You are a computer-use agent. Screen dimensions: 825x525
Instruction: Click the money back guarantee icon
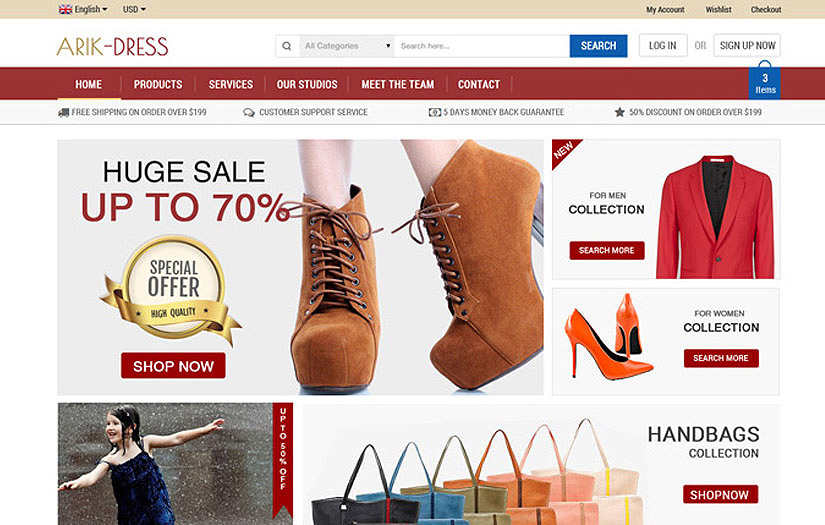[x=434, y=112]
